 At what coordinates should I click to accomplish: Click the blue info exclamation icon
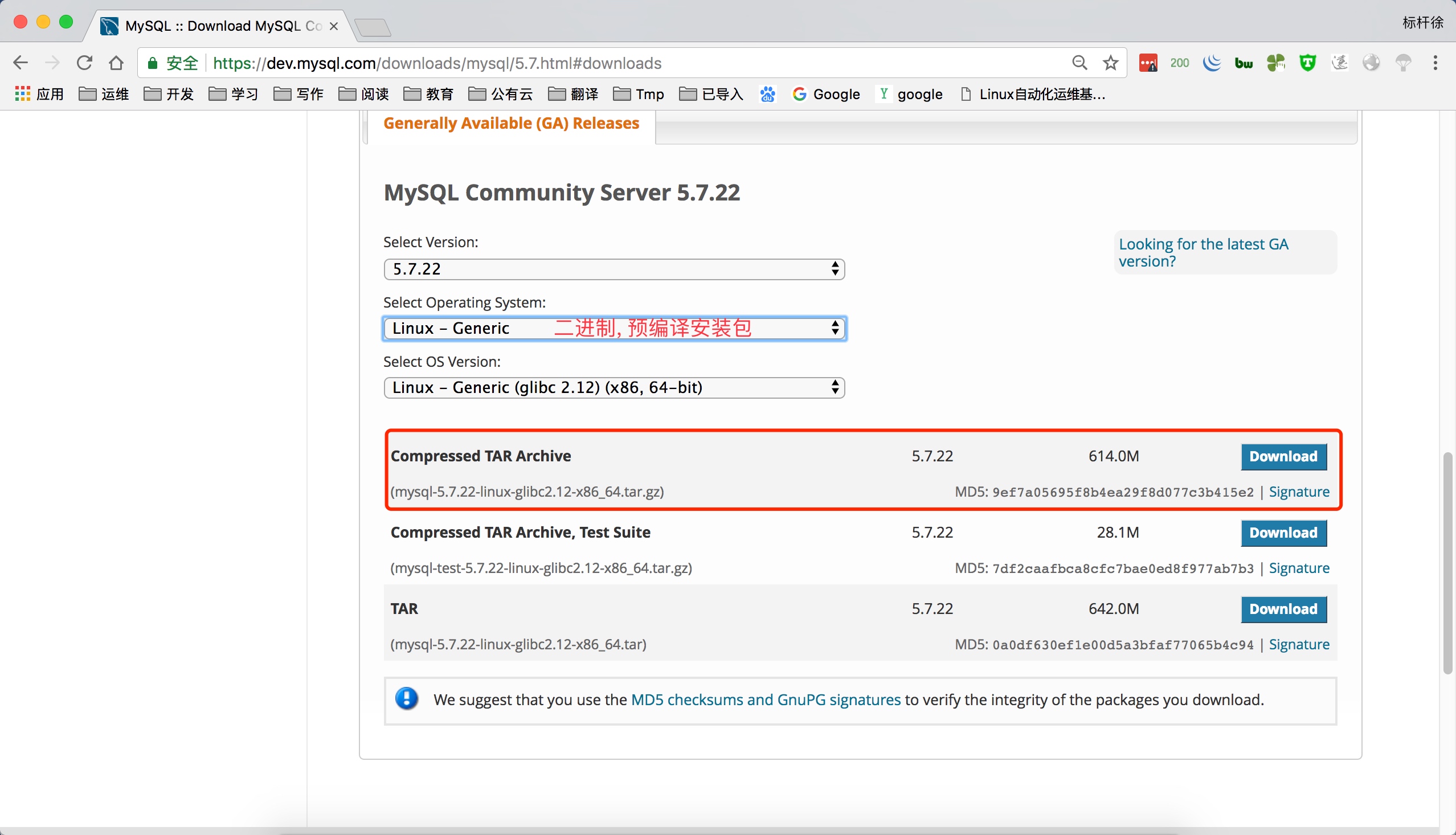pos(407,699)
